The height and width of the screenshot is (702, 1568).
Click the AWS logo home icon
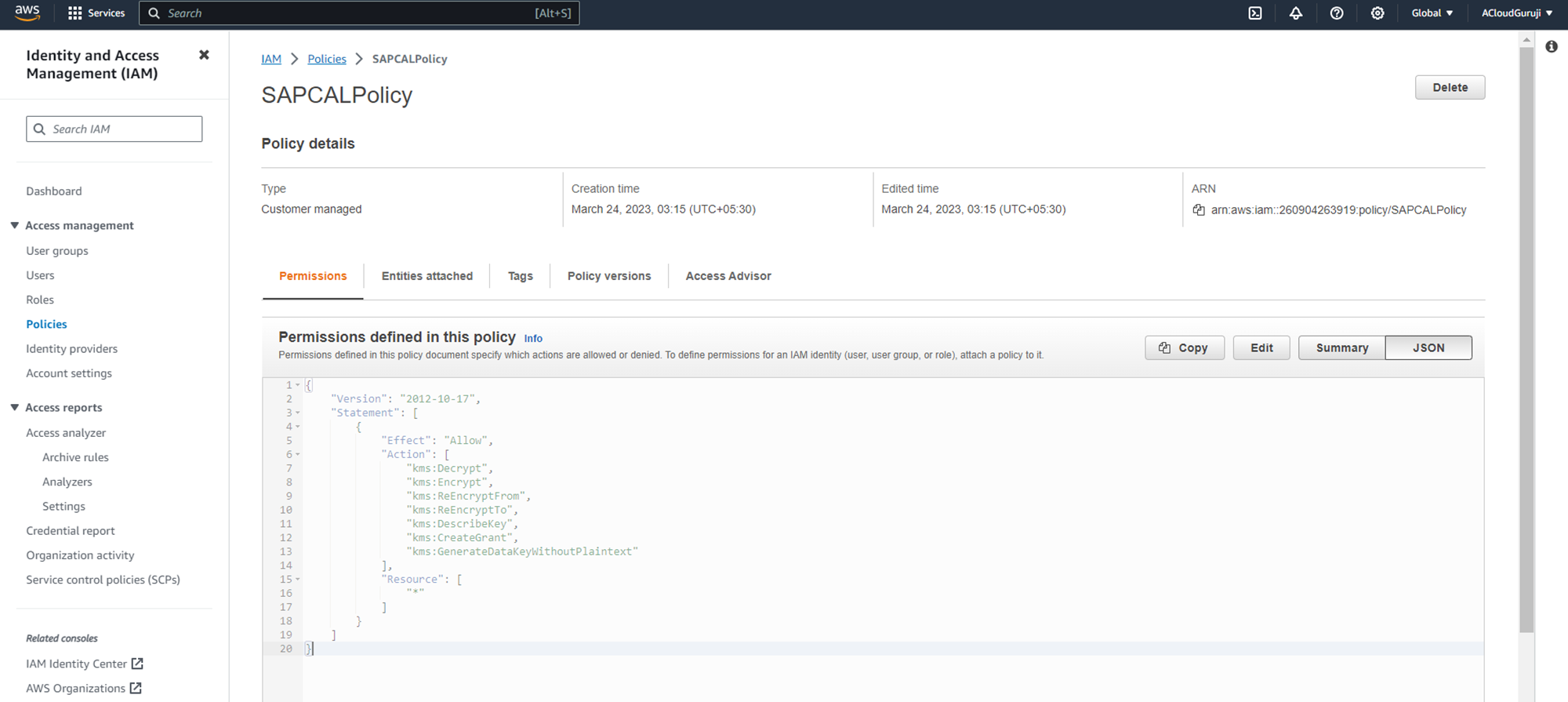27,13
